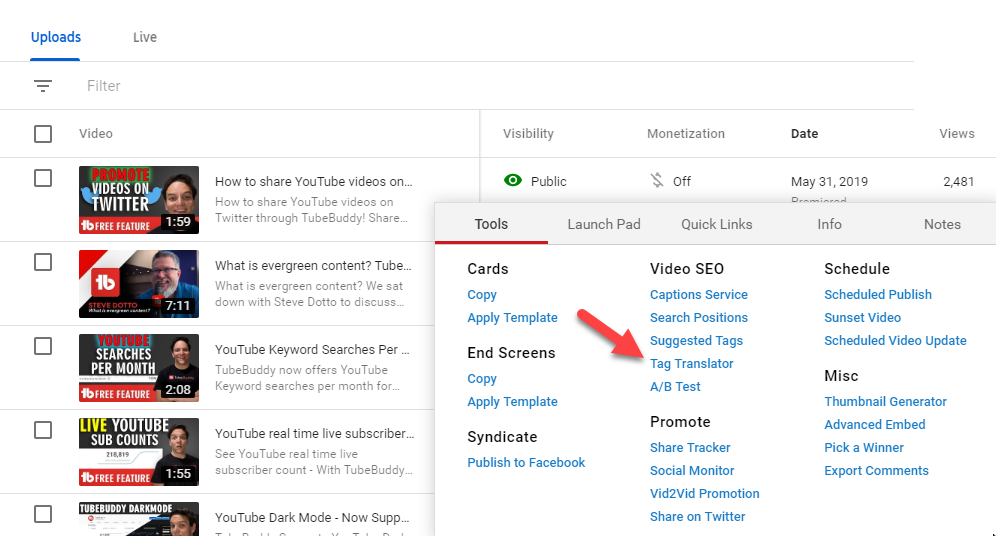This screenshot has width=996, height=536.
Task: Open the Promote Videos on Twitter thumbnail
Action: pyautogui.click(x=138, y=200)
